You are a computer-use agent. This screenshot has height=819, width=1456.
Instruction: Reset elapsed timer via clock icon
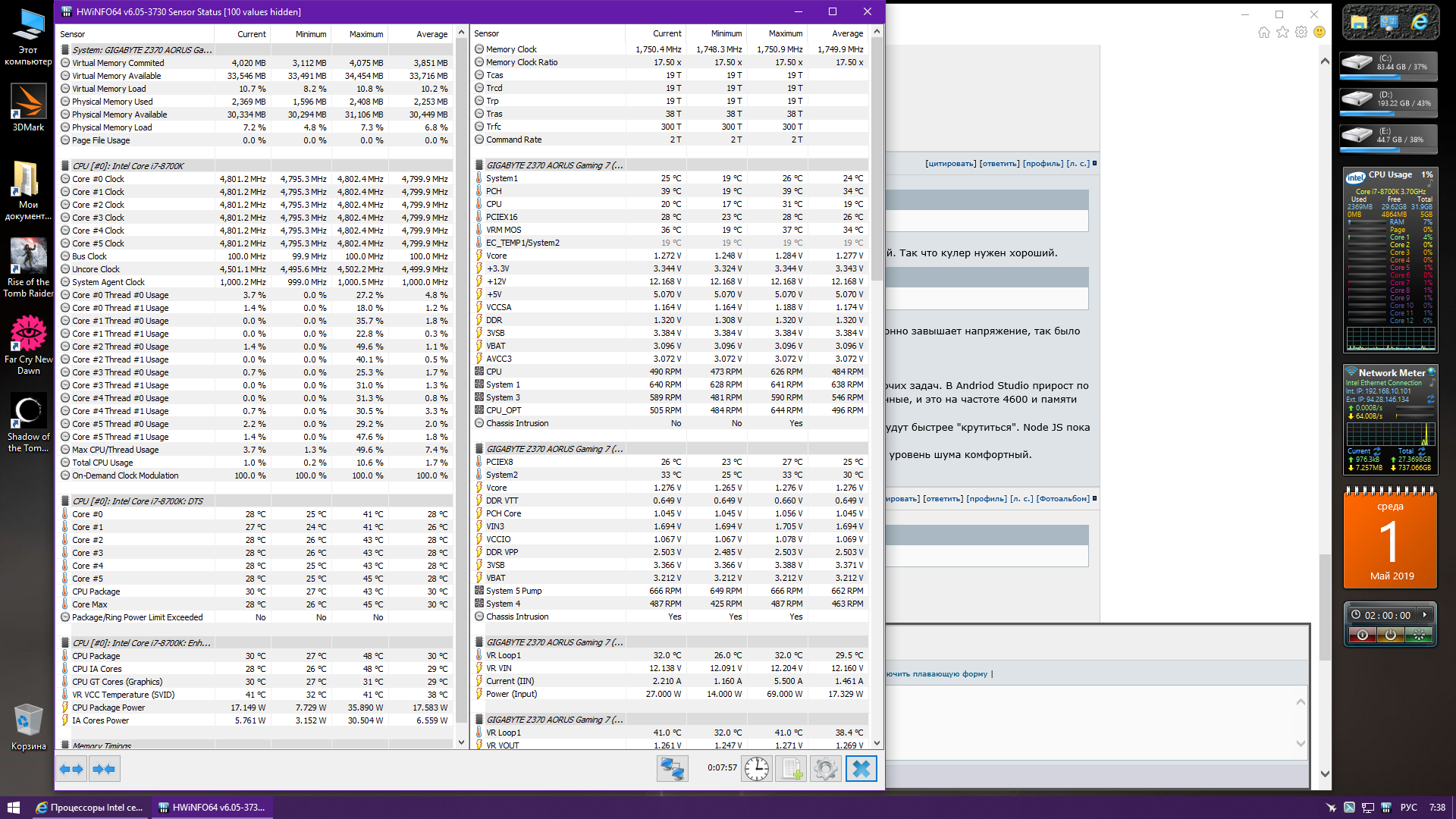(x=756, y=769)
